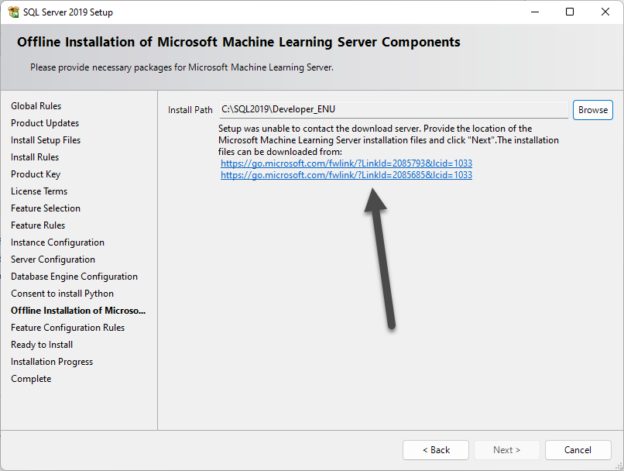Click the Browse button
This screenshot has width=624, height=471.
[592, 110]
